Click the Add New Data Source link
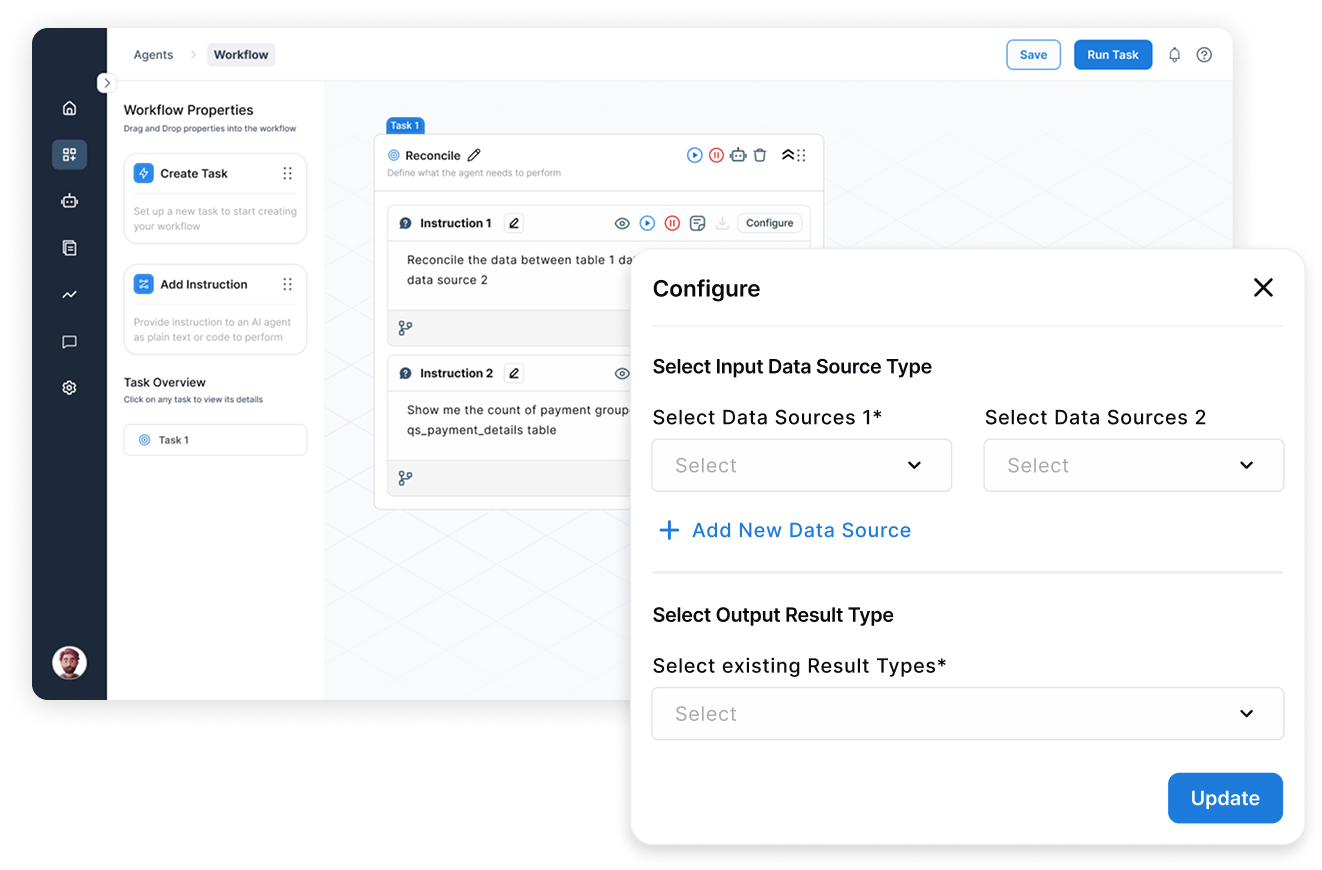The image size is (1322, 870). tap(785, 530)
